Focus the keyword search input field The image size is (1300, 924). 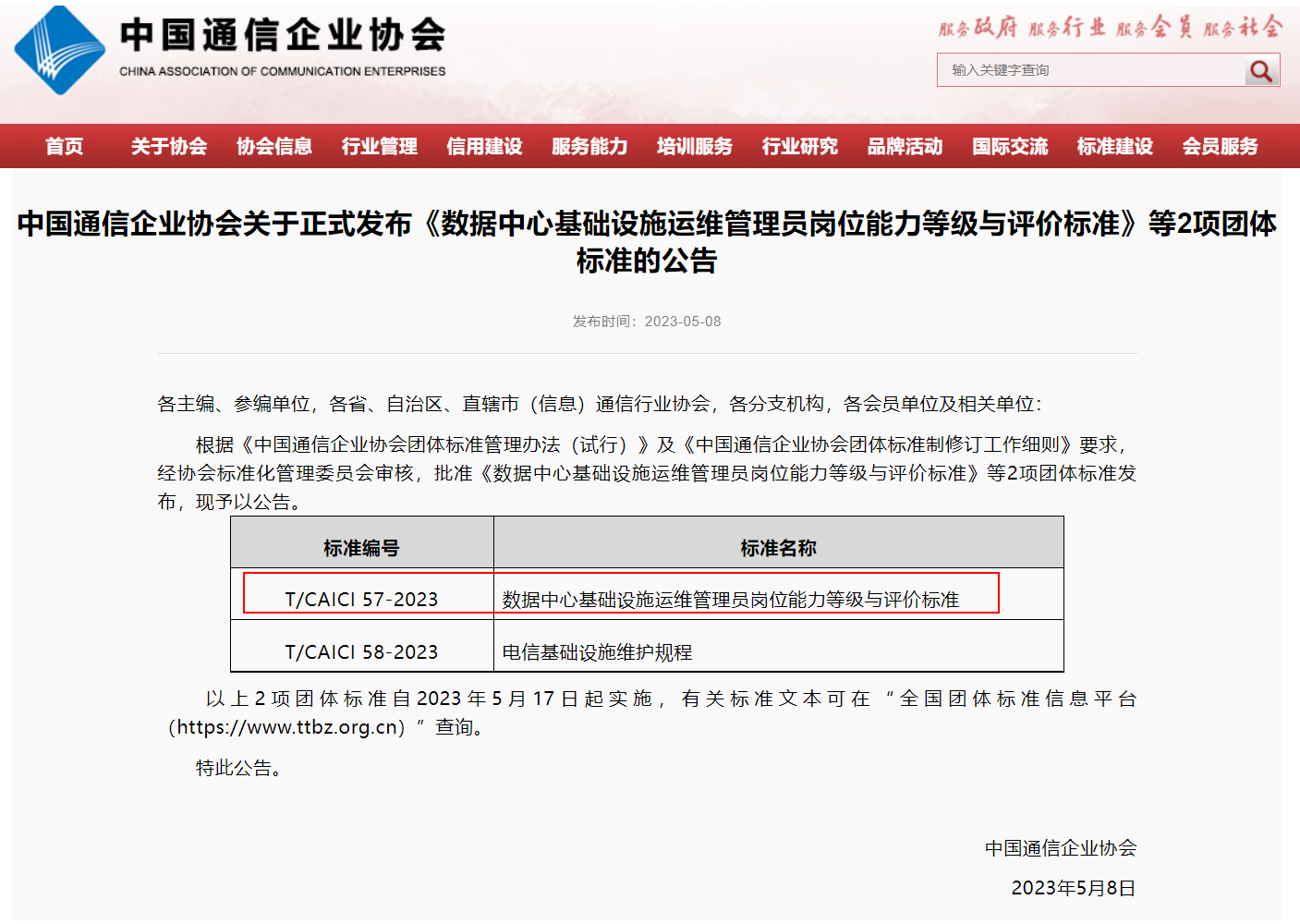pos(1092,70)
